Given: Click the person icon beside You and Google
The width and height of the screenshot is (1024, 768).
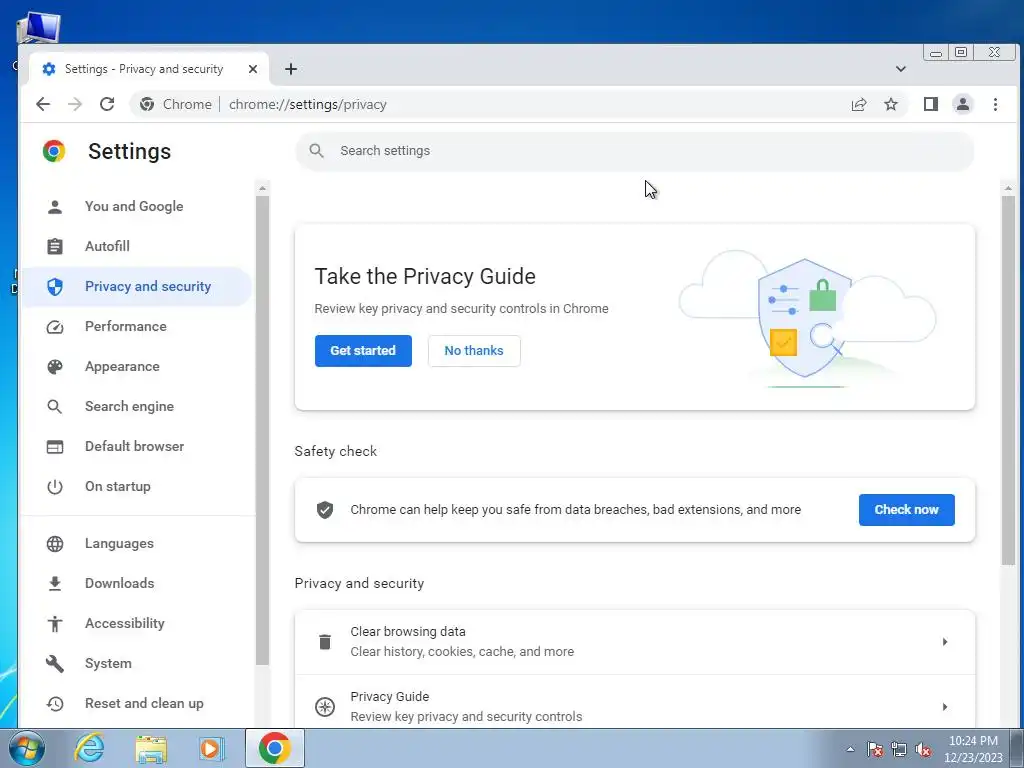Looking at the screenshot, I should (55, 207).
